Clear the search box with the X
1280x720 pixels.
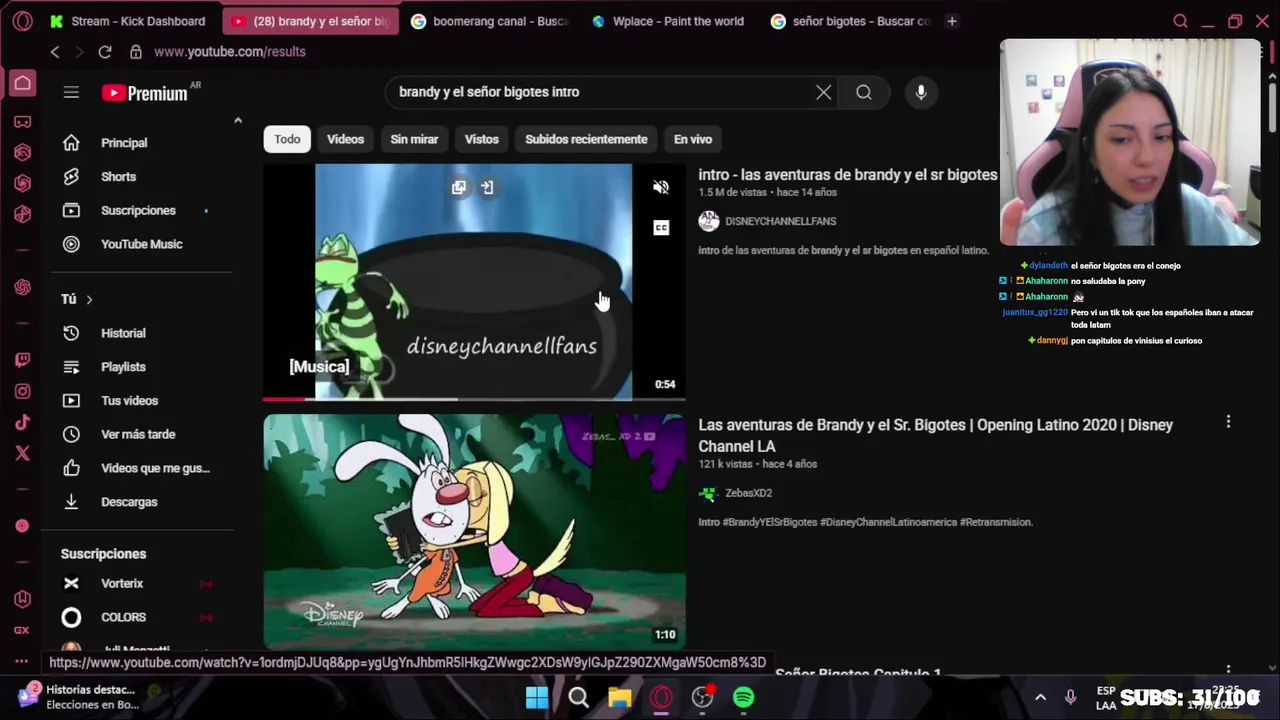(823, 92)
